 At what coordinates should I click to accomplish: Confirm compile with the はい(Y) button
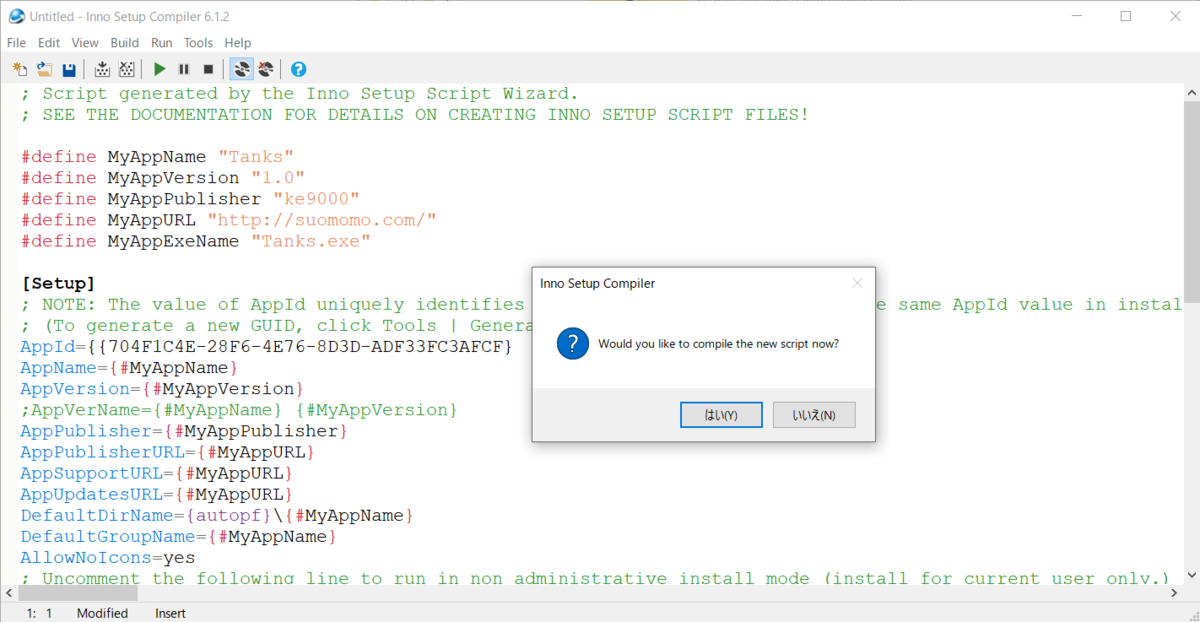coord(721,415)
